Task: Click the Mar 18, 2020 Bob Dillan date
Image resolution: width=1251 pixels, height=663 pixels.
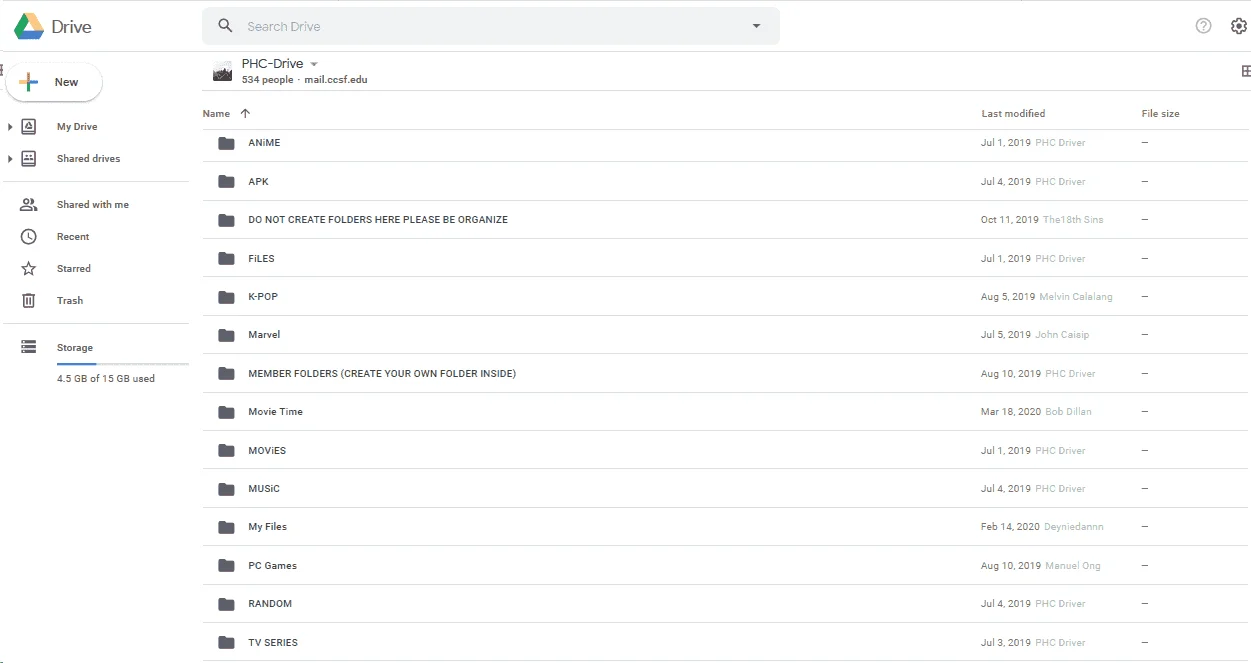Action: pyautogui.click(x=1036, y=412)
